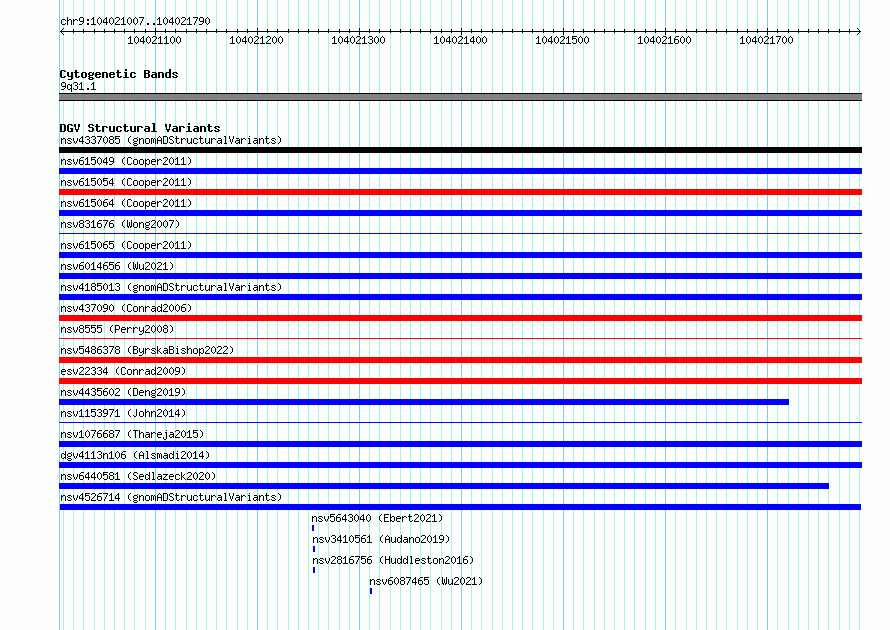
Task: Open nsv4435602 (Deng2019) label
Action: (x=123, y=392)
